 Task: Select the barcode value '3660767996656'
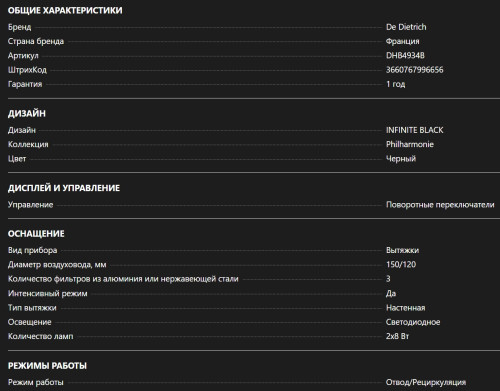[415, 70]
